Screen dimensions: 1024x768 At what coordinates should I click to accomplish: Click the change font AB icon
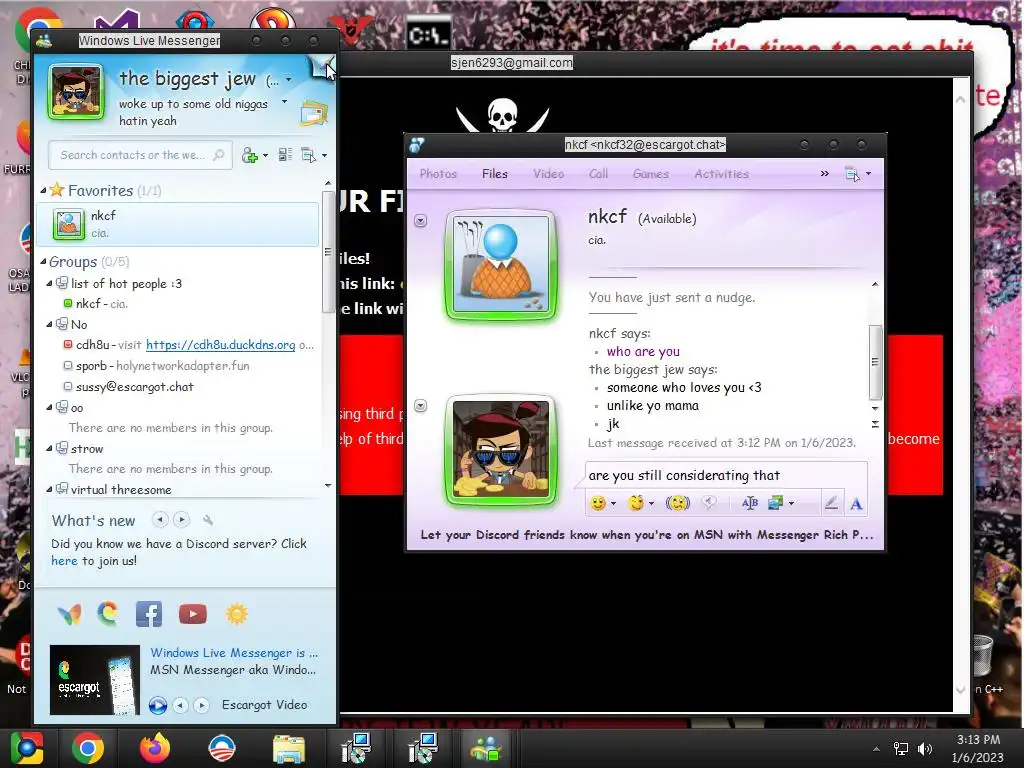pyautogui.click(x=750, y=503)
